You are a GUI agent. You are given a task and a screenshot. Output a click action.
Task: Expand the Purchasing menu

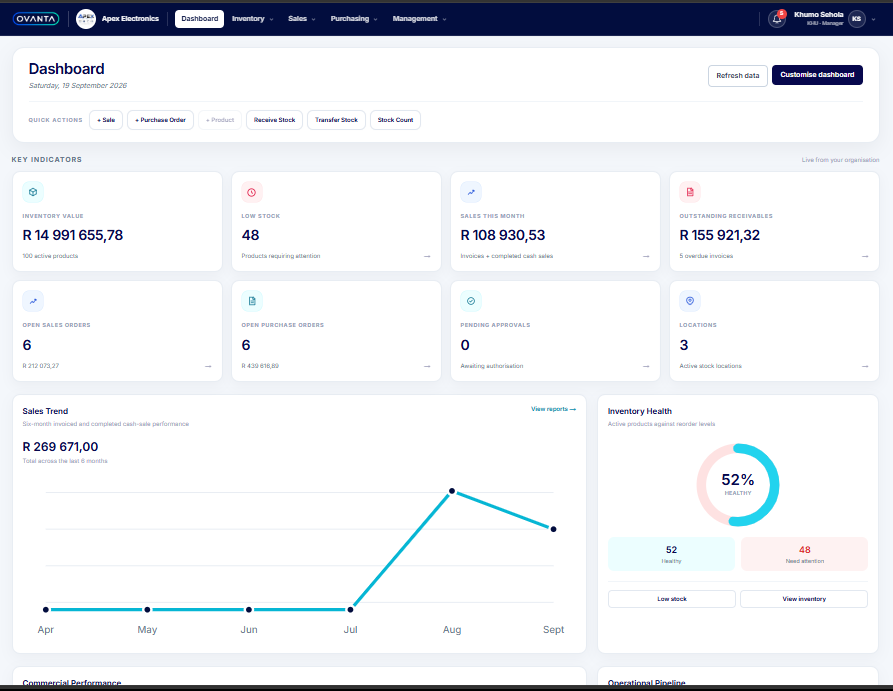click(354, 19)
